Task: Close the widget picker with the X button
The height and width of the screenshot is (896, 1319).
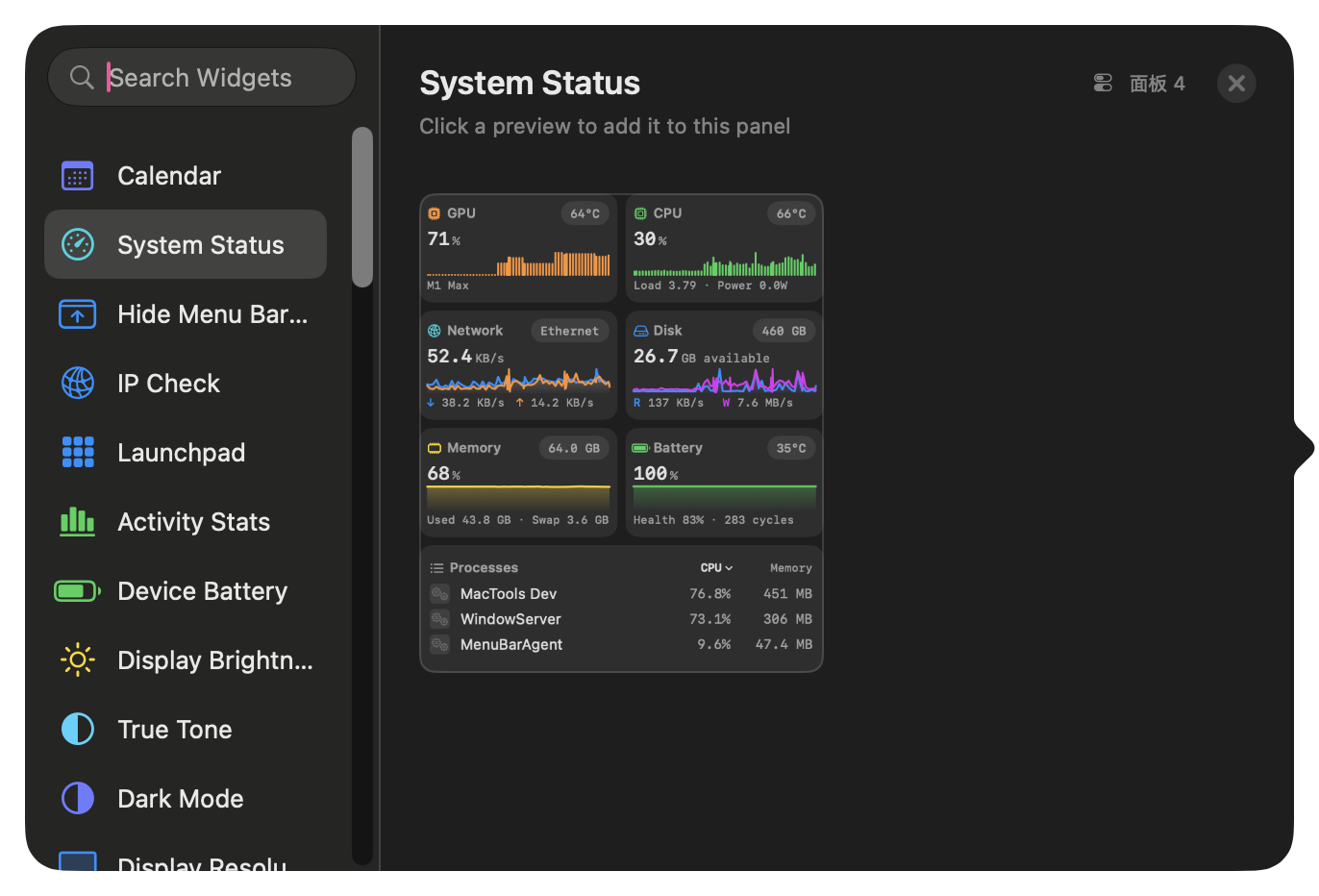Action: tap(1236, 84)
